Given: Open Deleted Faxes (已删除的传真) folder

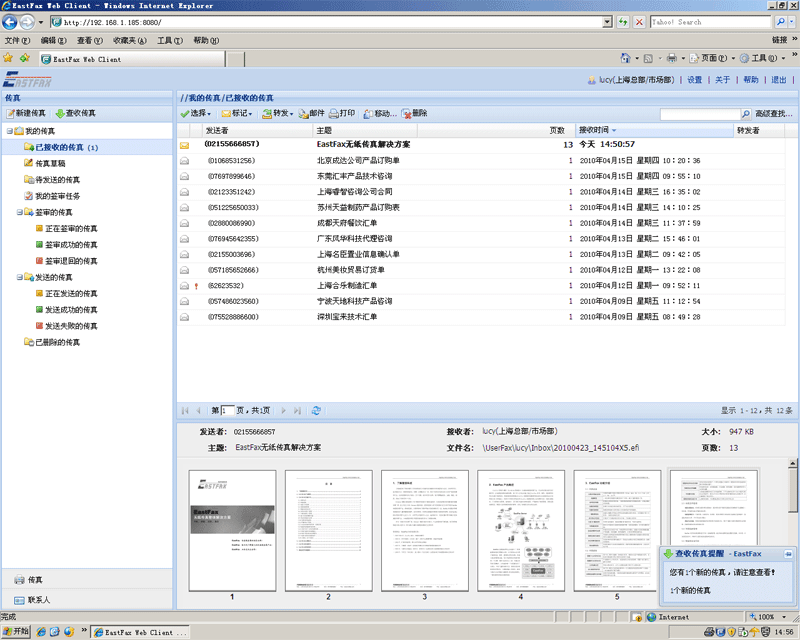Looking at the screenshot, I should pyautogui.click(x=52, y=342).
